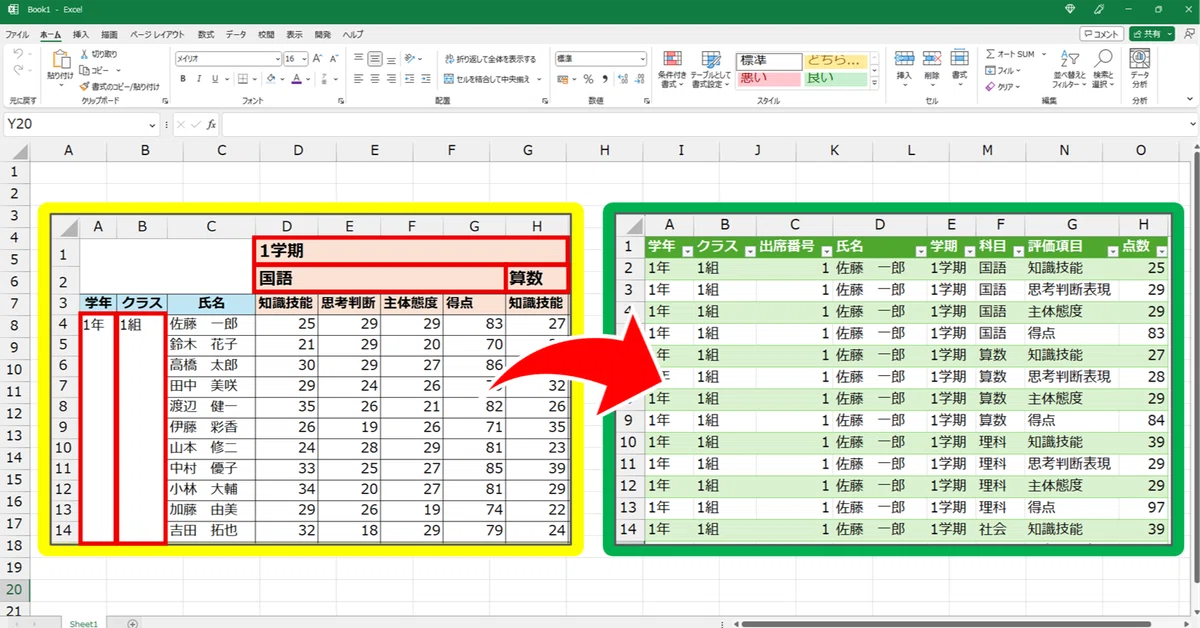Screen dimensions: 1200x628
Task: Decrease indent in alignment group
Action: 412,79
